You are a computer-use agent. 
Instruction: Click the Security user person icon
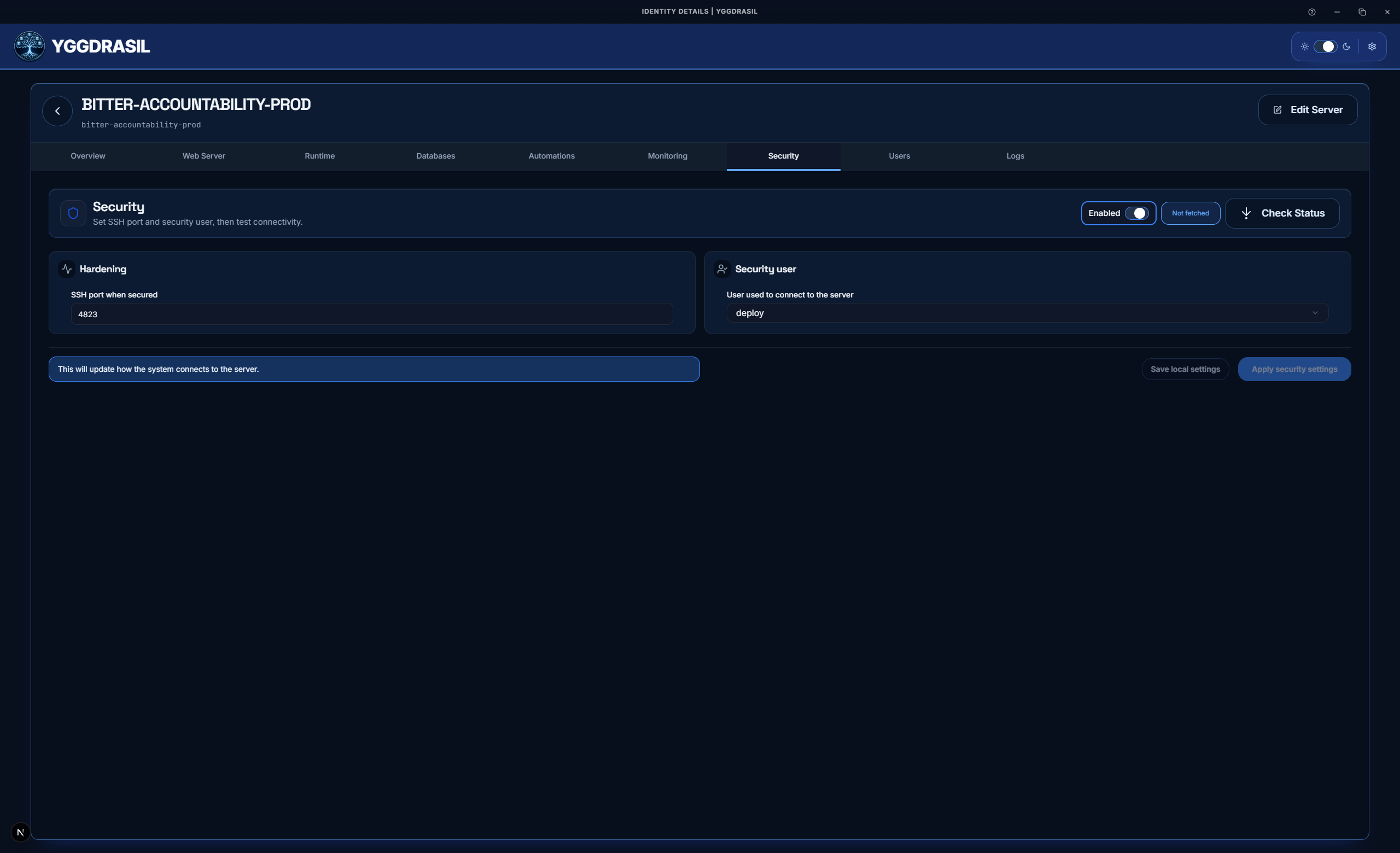[x=722, y=268]
